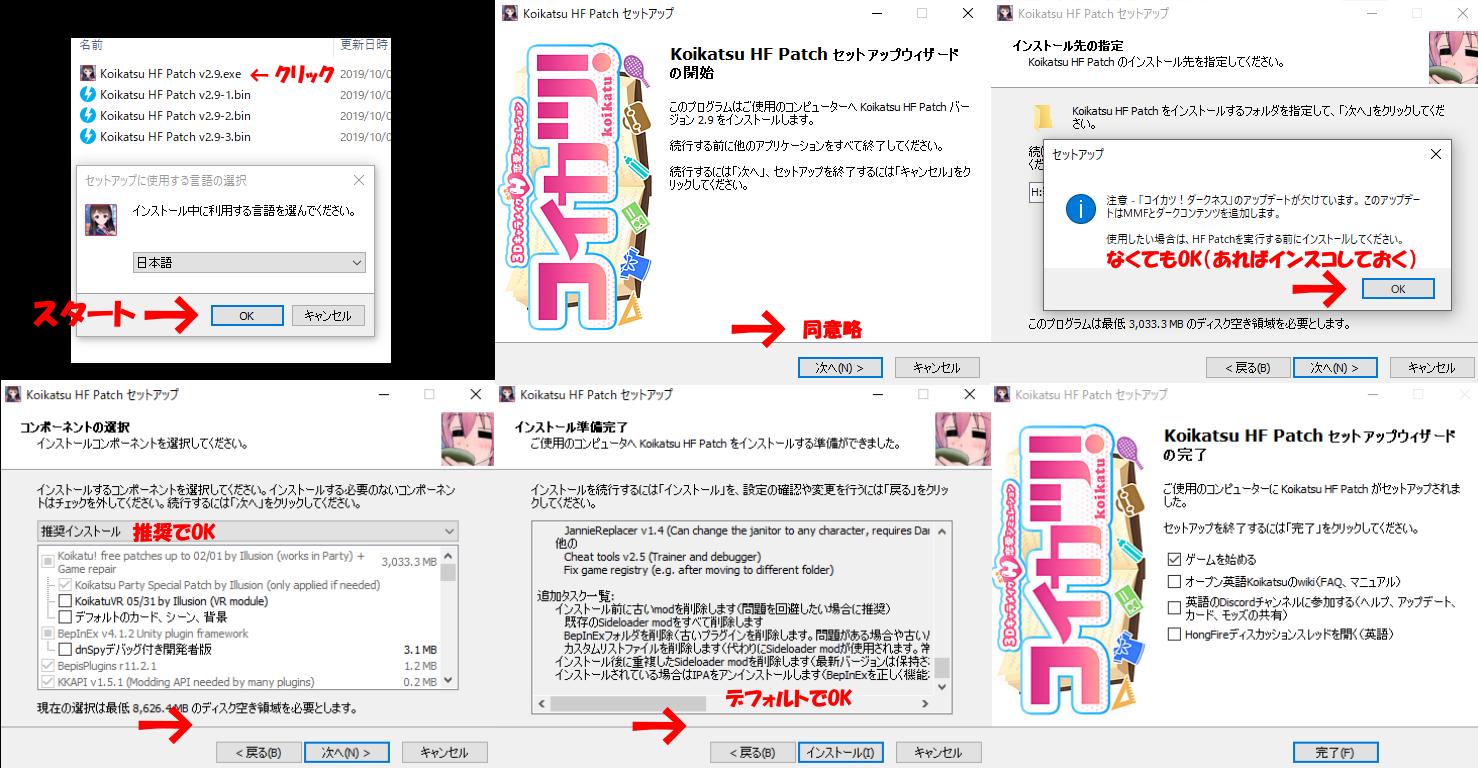This screenshot has width=1478, height=768.
Task: Toggle the BepInEx v4.1.2 Unity plugin framework checkbox
Action: click(x=48, y=634)
